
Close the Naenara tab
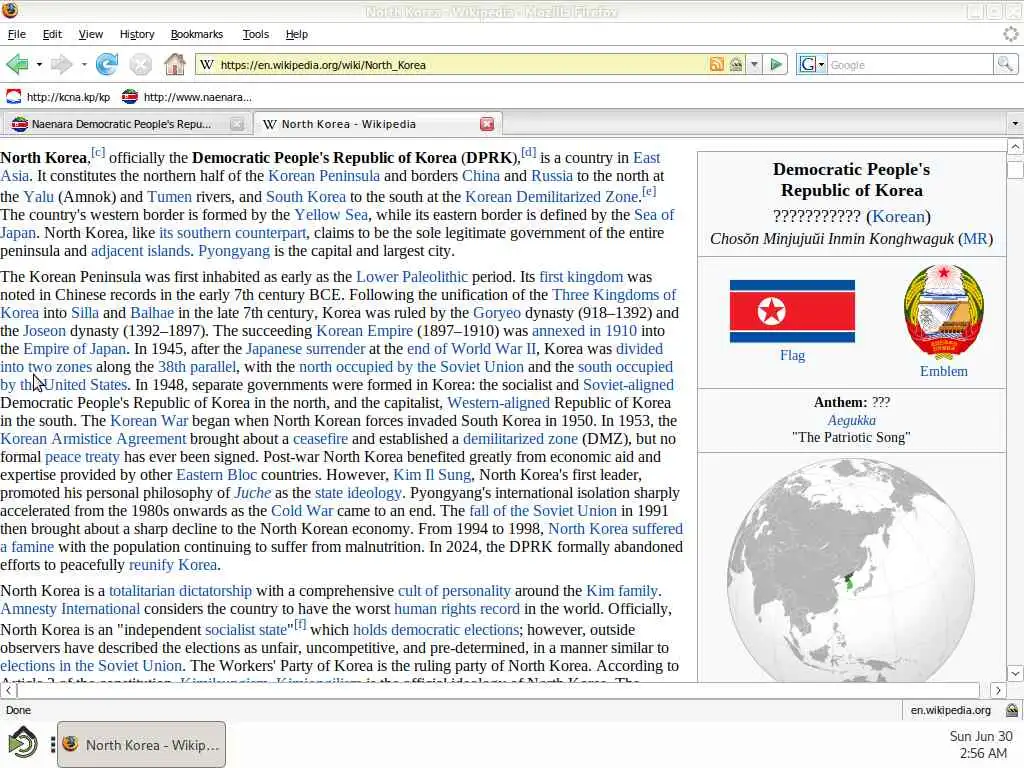237,124
